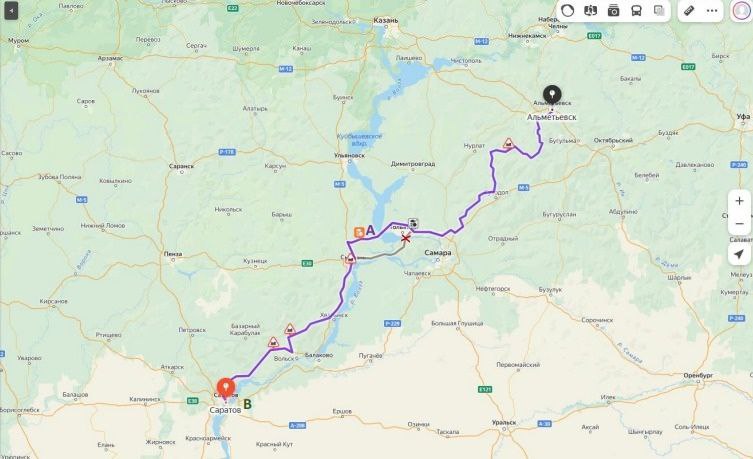
Task: Click the black Альметьевск start pin
Action: [552, 95]
